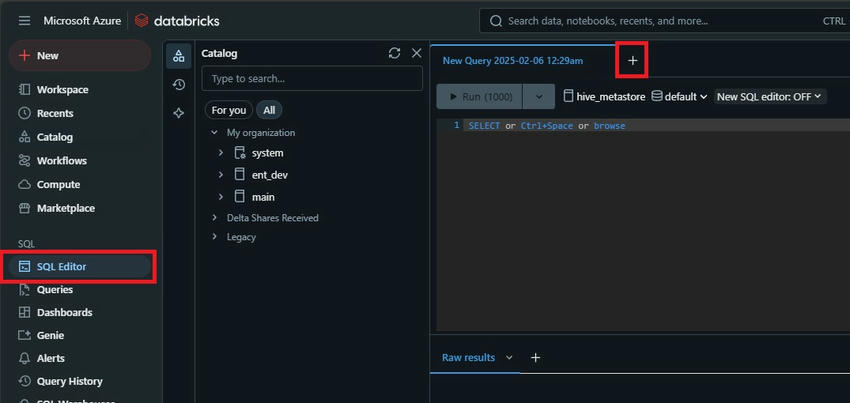Click the Workspace icon in sidebar
Viewport: 850px width, 403px height.
[x=24, y=89]
